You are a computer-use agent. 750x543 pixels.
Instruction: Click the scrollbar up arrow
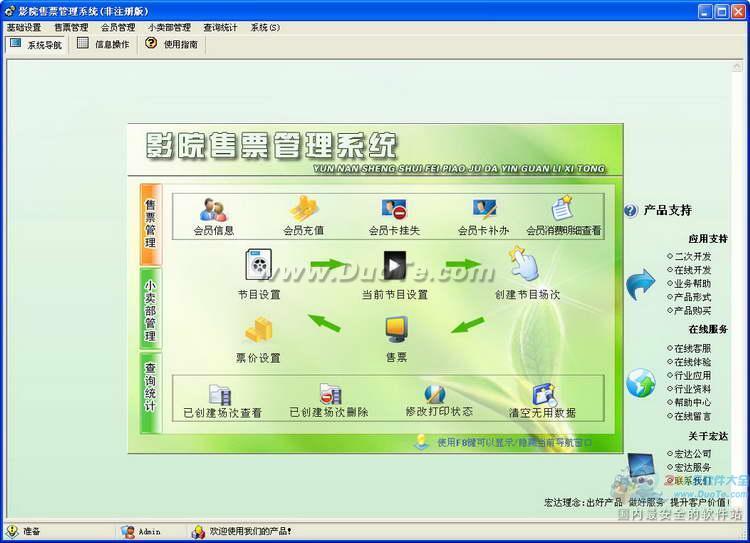click(x=737, y=67)
